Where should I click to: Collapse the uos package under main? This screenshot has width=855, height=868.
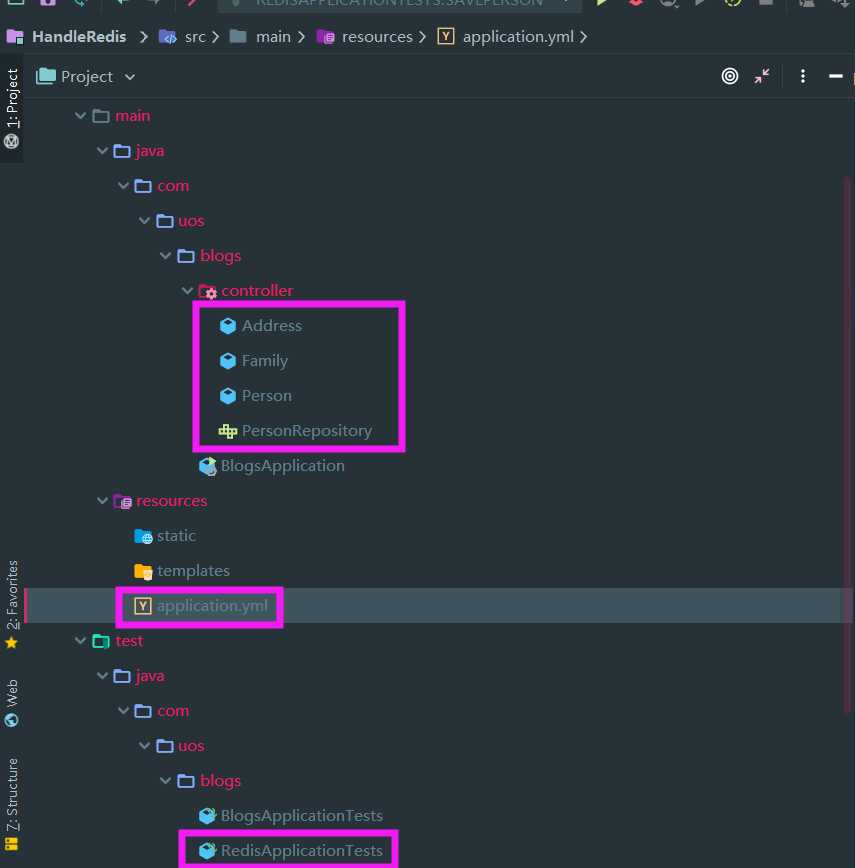click(x=144, y=220)
